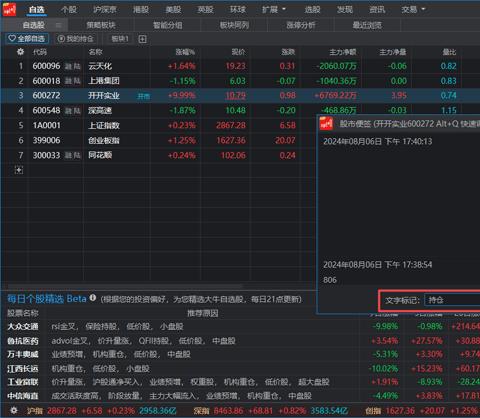
Task: Open the 选股 tab
Action: point(312,10)
